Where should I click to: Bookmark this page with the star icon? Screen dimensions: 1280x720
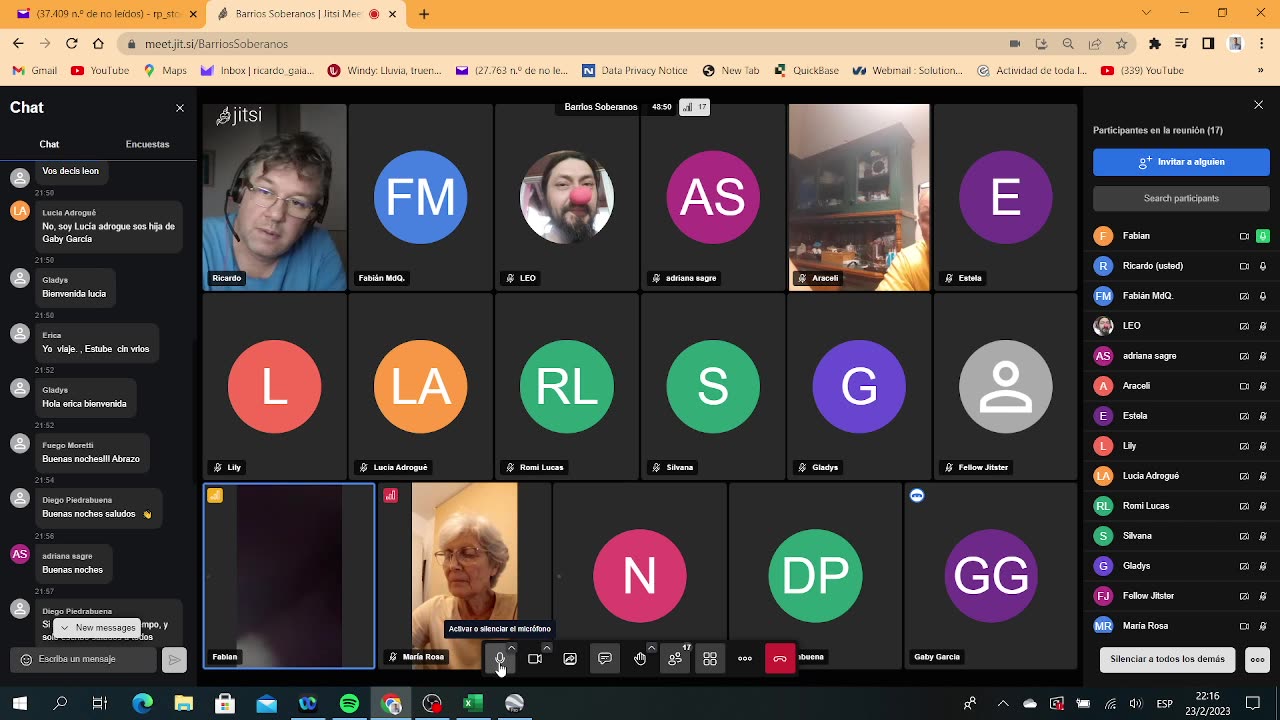click(x=1122, y=44)
